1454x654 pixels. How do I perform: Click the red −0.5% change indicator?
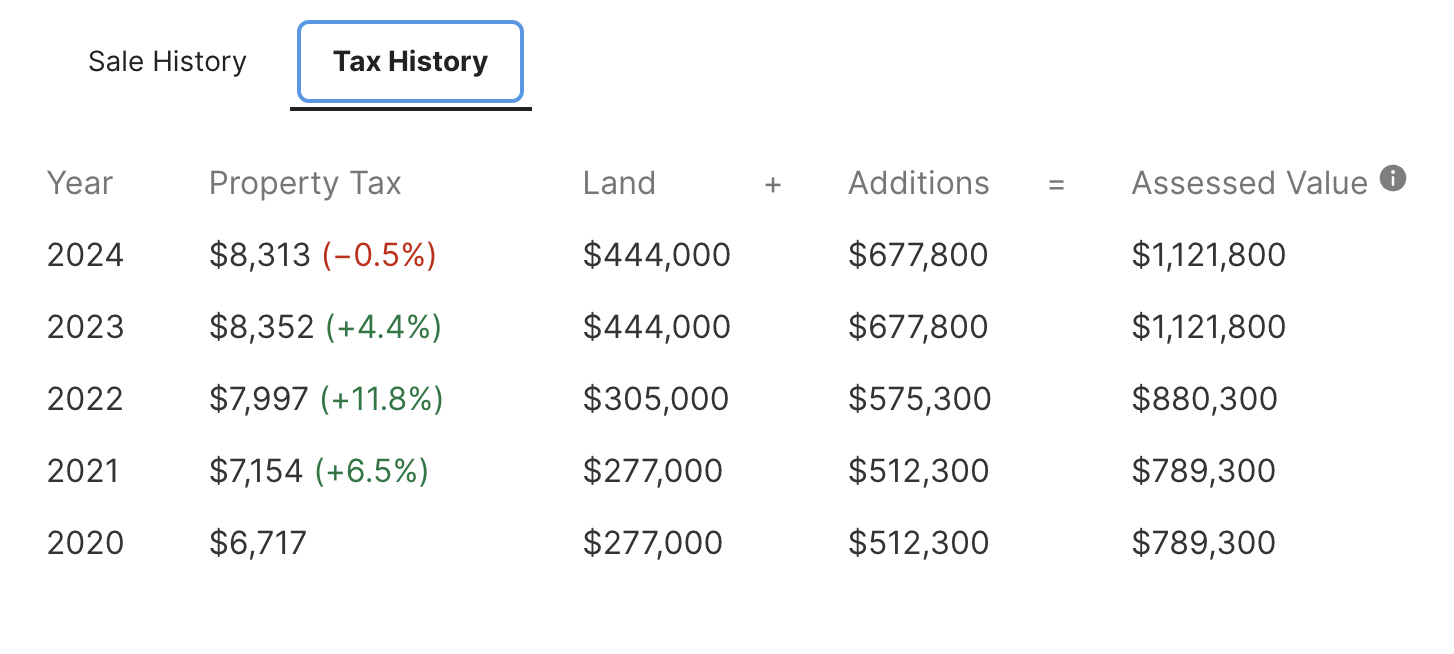coord(379,256)
